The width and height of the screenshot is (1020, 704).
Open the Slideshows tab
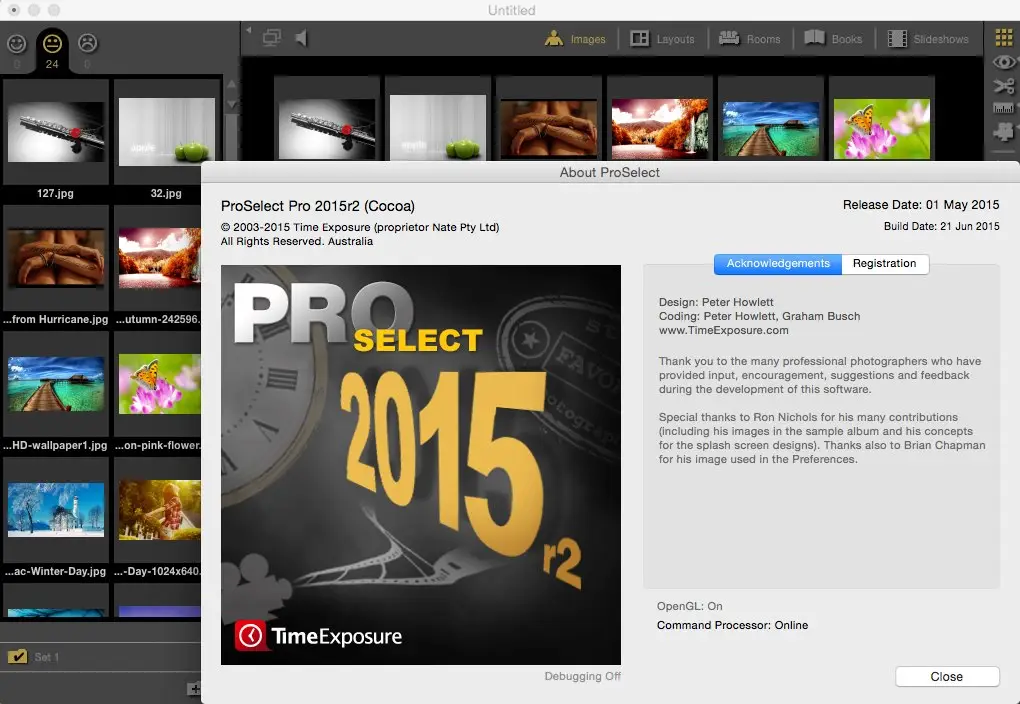[928, 39]
